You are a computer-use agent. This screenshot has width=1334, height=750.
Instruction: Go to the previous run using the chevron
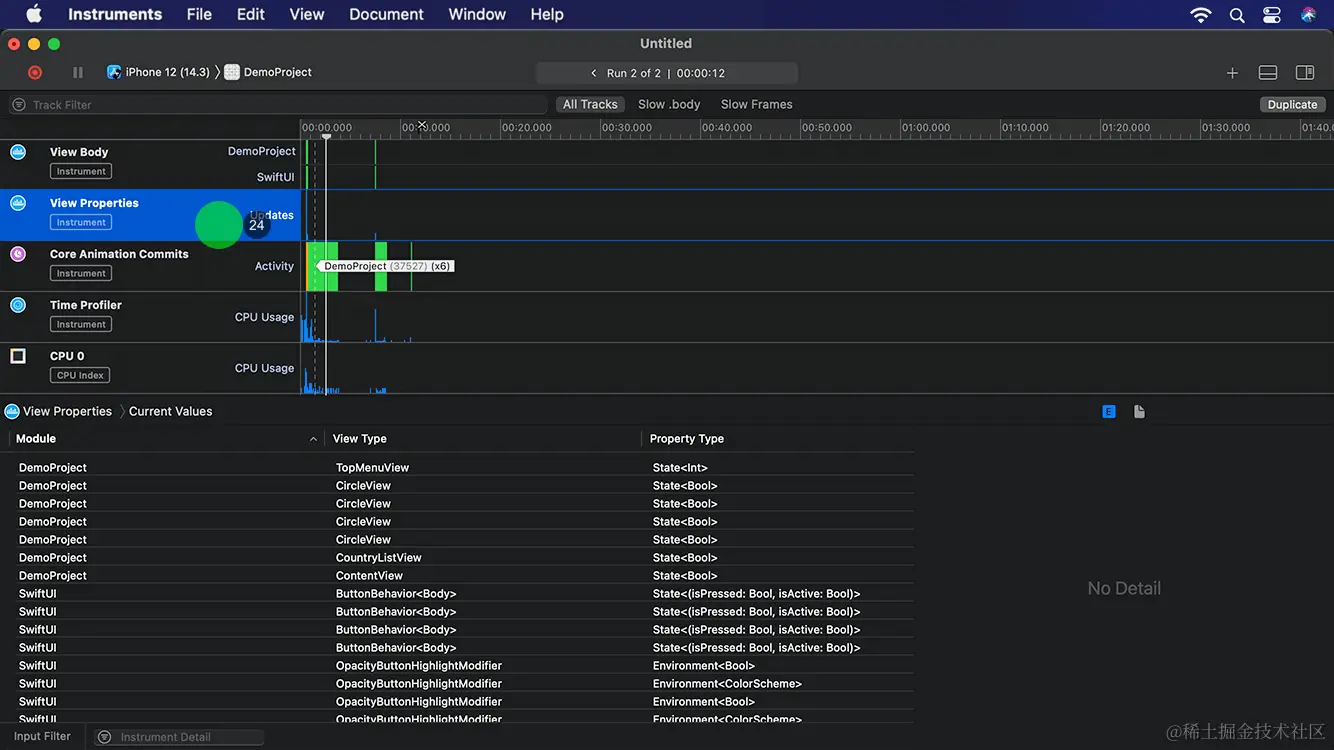point(594,73)
